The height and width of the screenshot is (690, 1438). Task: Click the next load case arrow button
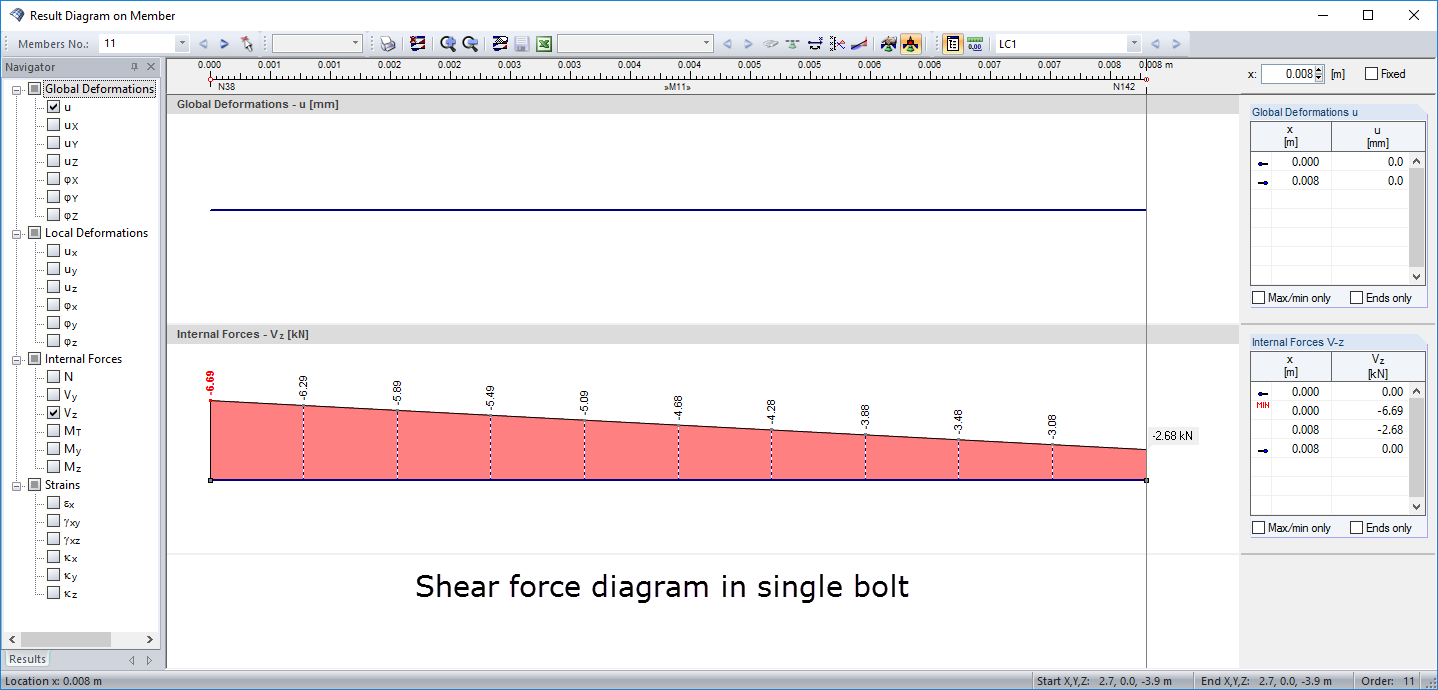coord(1178,43)
